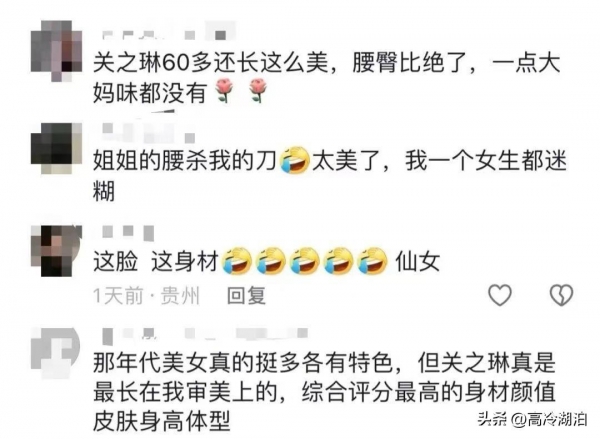This screenshot has height=439, width=600.
Task: Click laughing emoji after 姐姐的腰杀我的刀
Action: coord(295,160)
